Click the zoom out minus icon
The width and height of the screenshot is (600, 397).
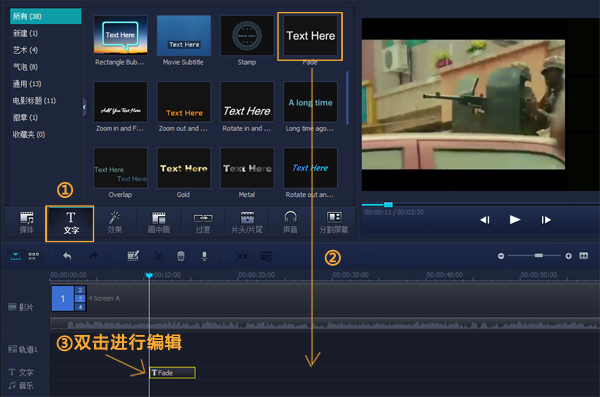pyautogui.click(x=501, y=256)
